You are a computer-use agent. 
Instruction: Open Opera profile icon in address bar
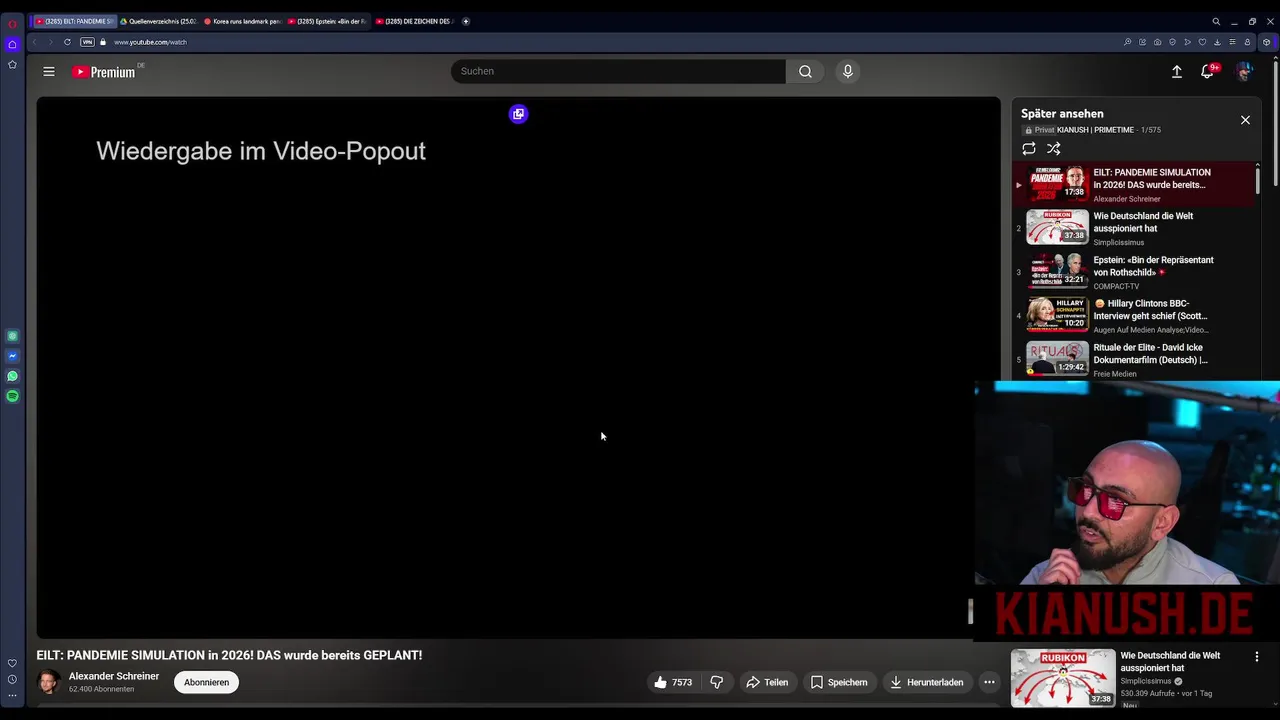(x=1247, y=42)
